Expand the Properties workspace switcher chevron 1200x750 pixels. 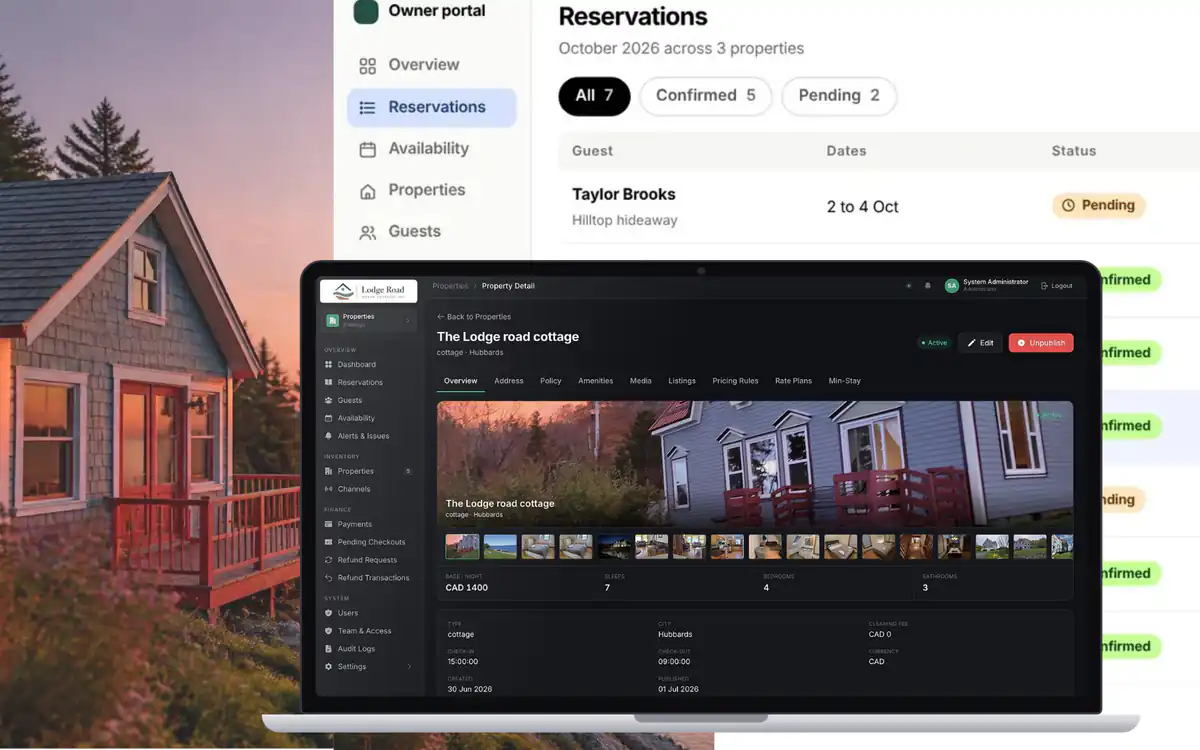(408, 321)
